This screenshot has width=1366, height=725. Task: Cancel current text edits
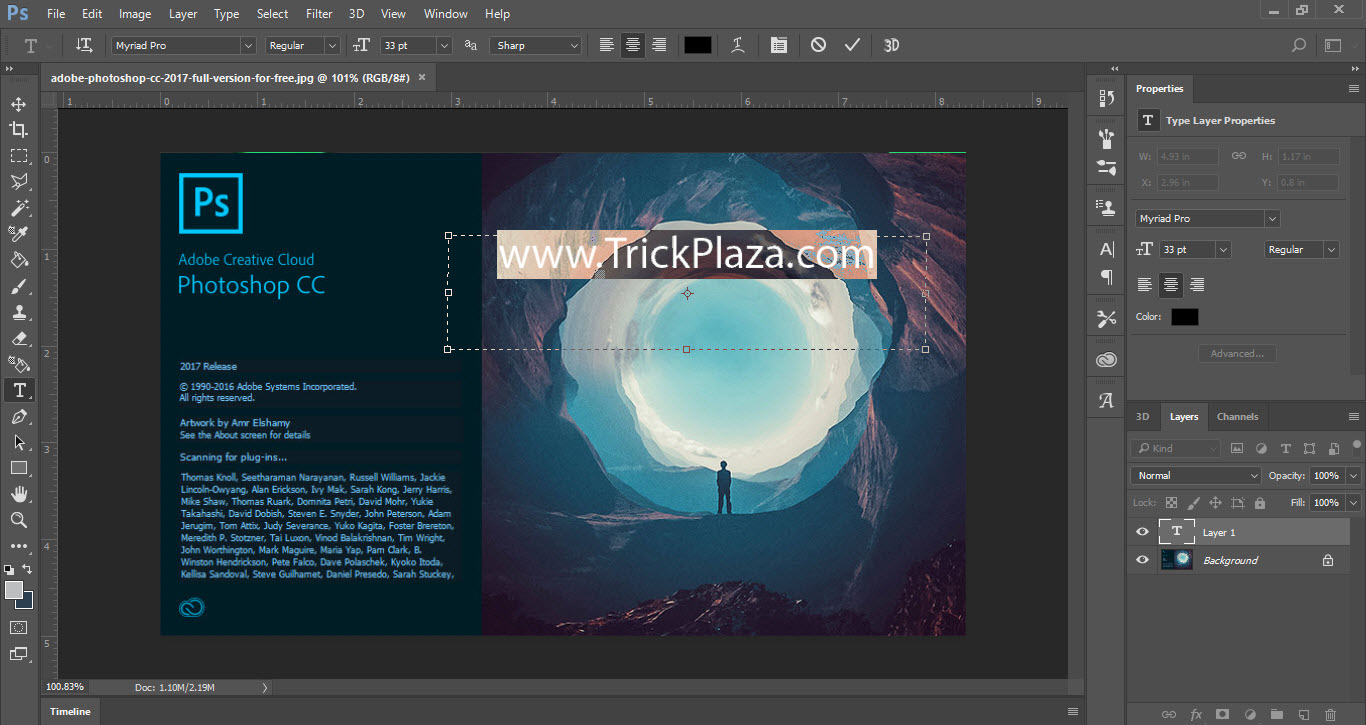pos(818,45)
